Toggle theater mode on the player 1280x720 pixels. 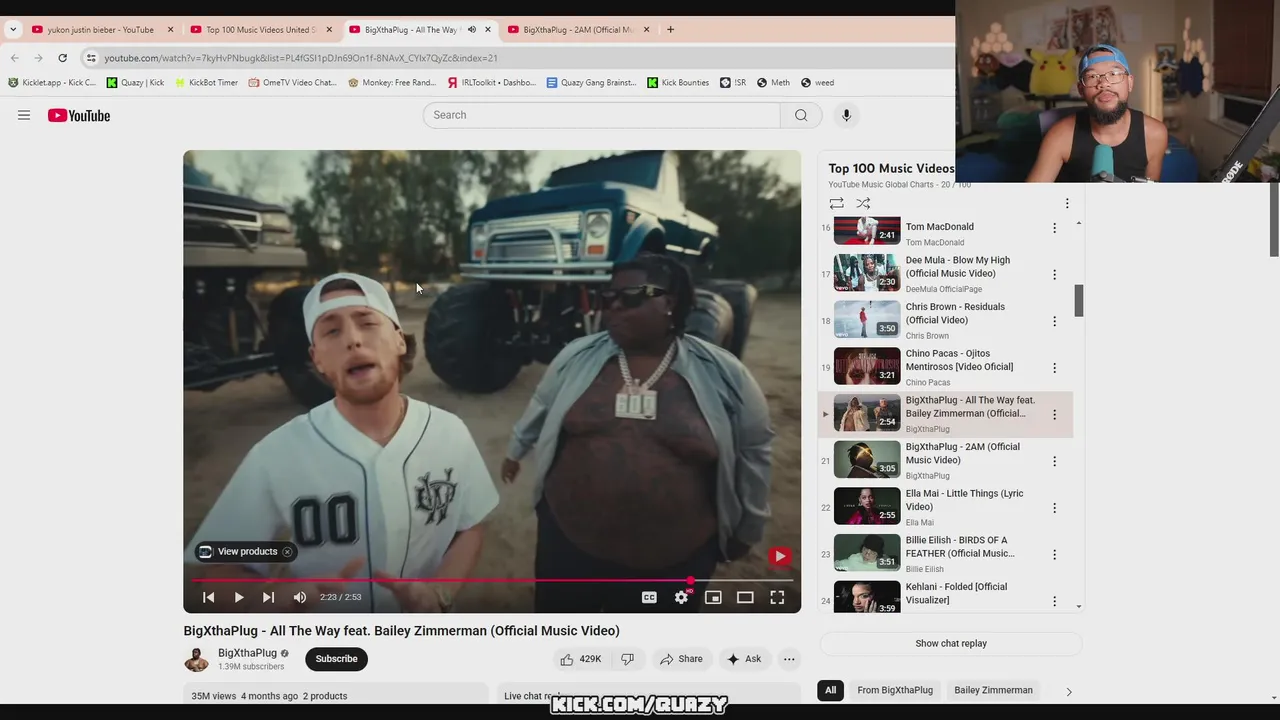click(745, 597)
